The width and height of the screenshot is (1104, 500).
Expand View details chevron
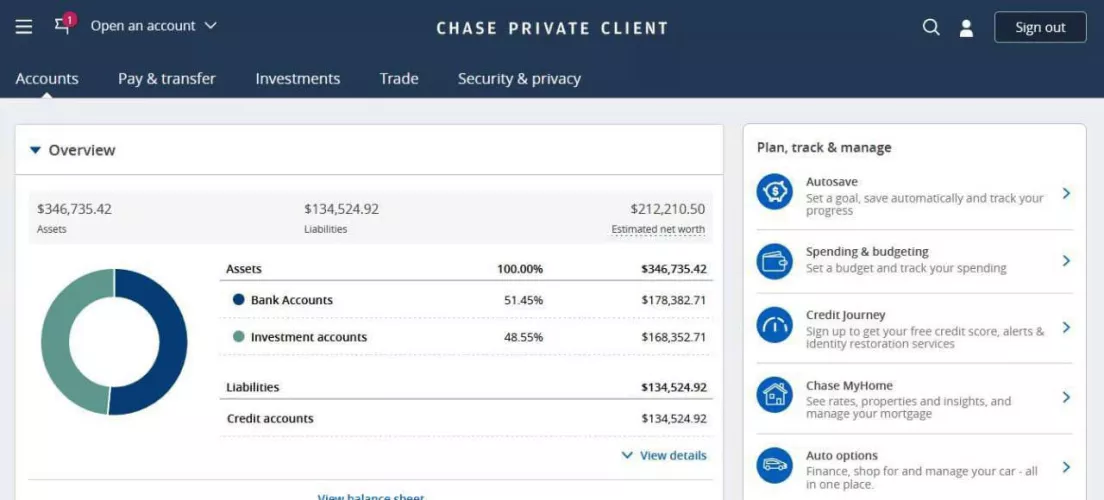click(627, 455)
